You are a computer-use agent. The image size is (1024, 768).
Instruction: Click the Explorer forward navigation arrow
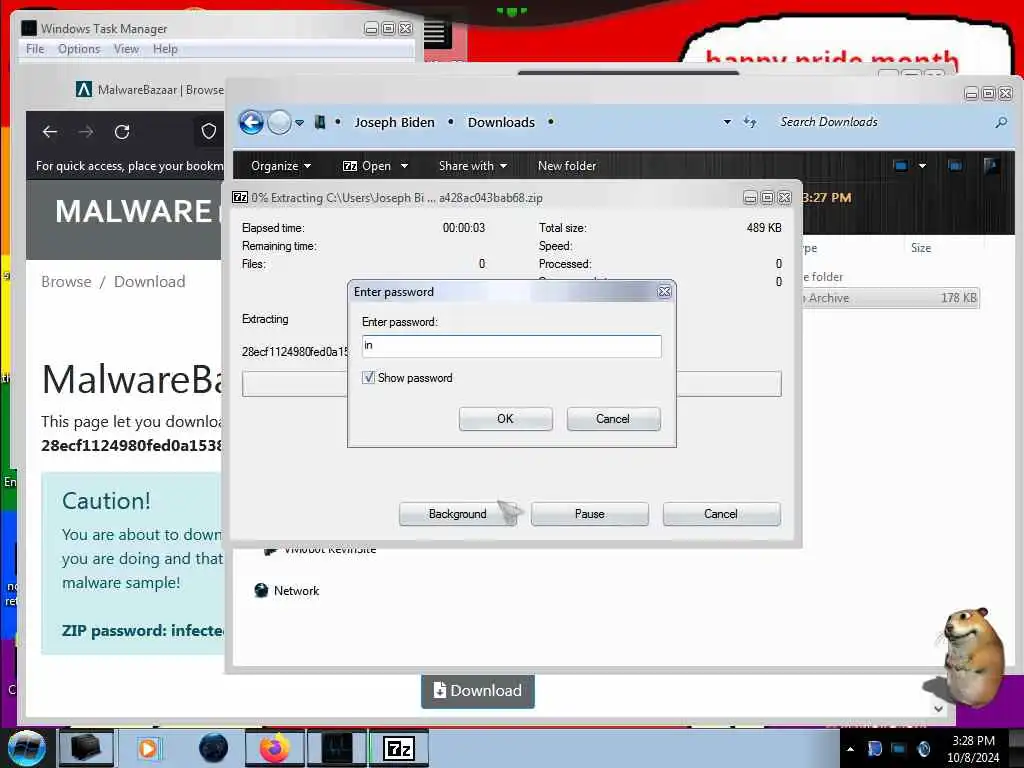[280, 122]
